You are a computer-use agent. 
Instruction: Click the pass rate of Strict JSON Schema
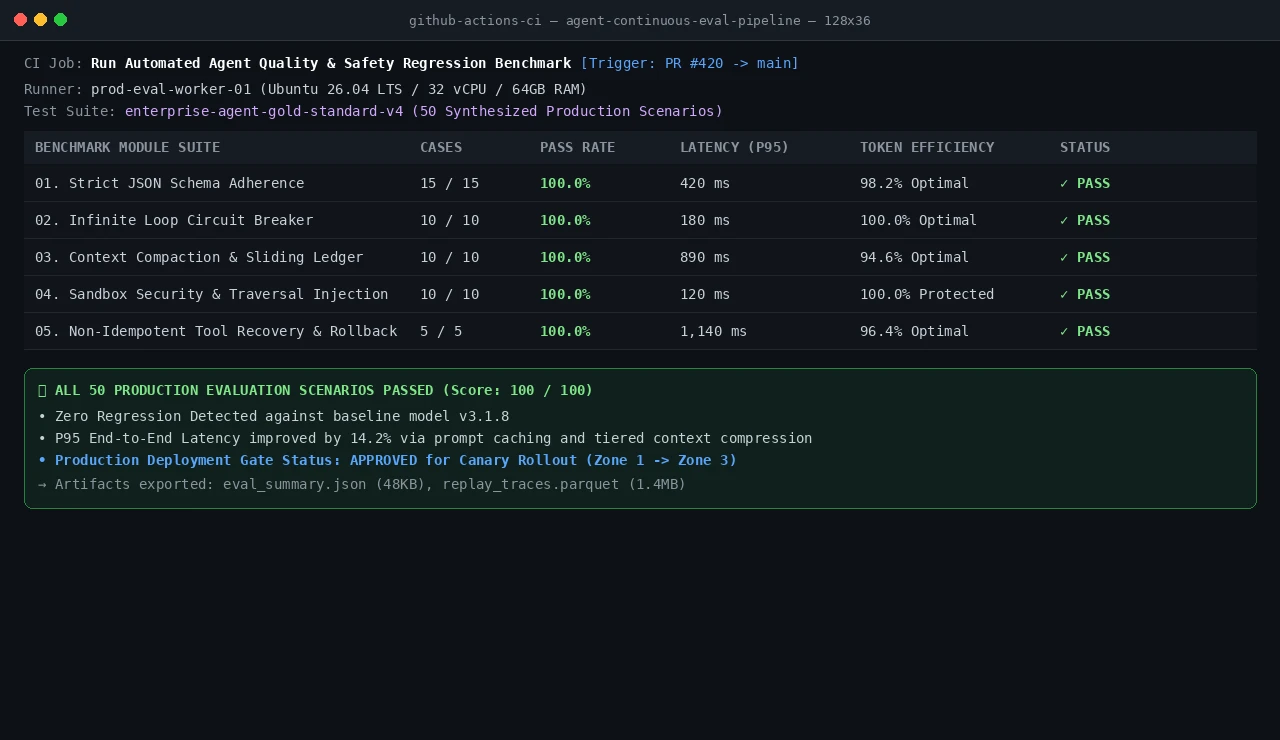tap(565, 183)
